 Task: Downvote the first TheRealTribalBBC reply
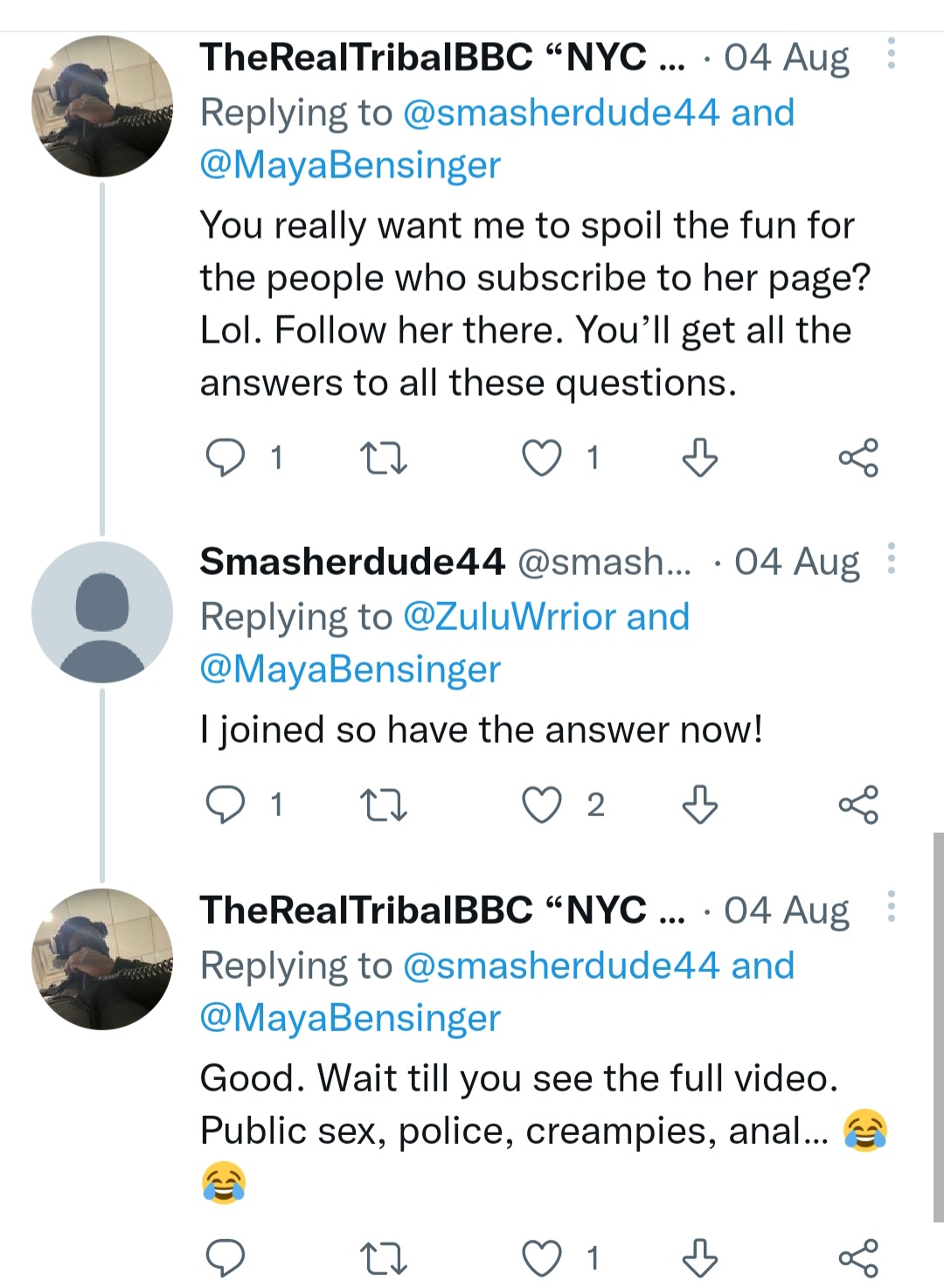(x=699, y=457)
